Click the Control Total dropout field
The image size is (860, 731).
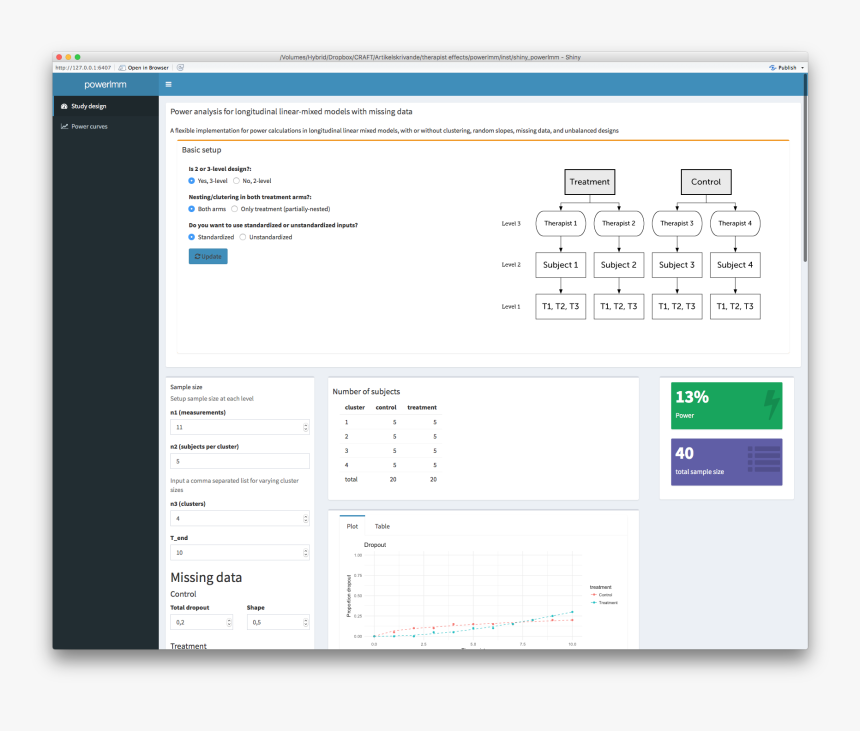point(201,622)
